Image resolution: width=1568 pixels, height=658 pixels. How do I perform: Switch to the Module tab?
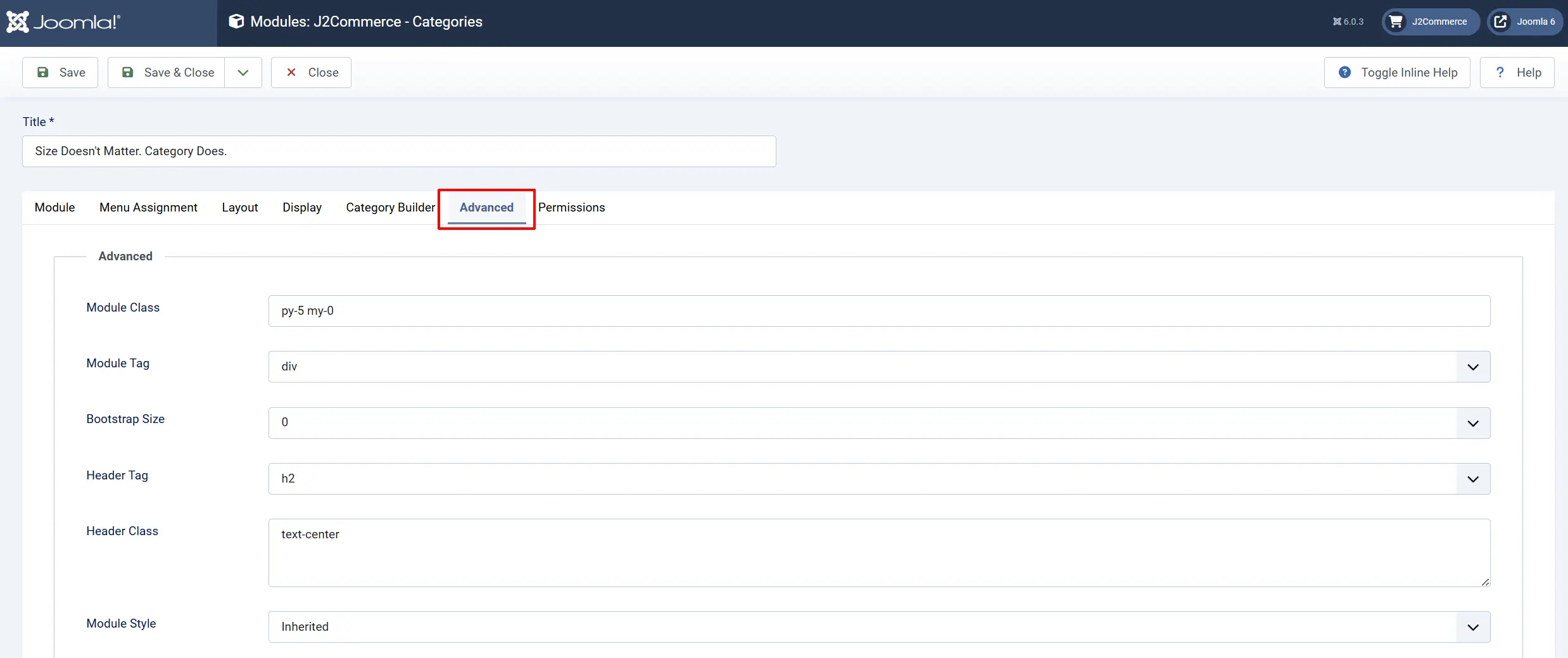(x=54, y=208)
